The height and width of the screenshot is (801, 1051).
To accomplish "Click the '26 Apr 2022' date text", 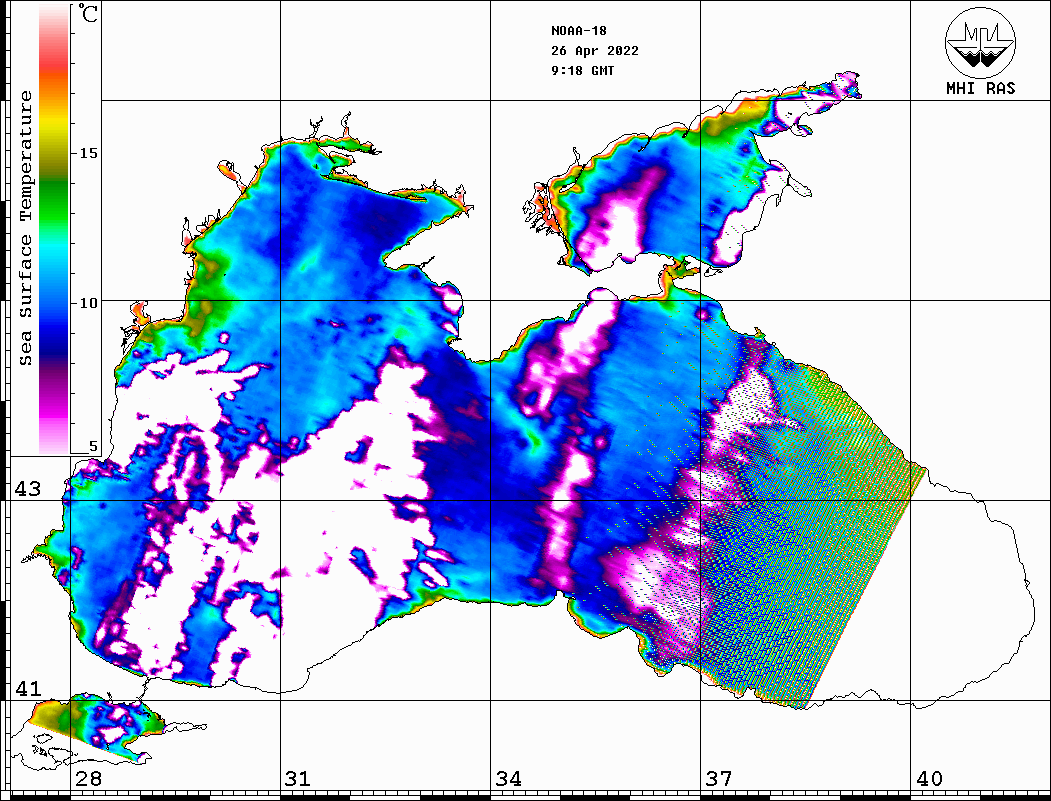I will (x=595, y=51).
